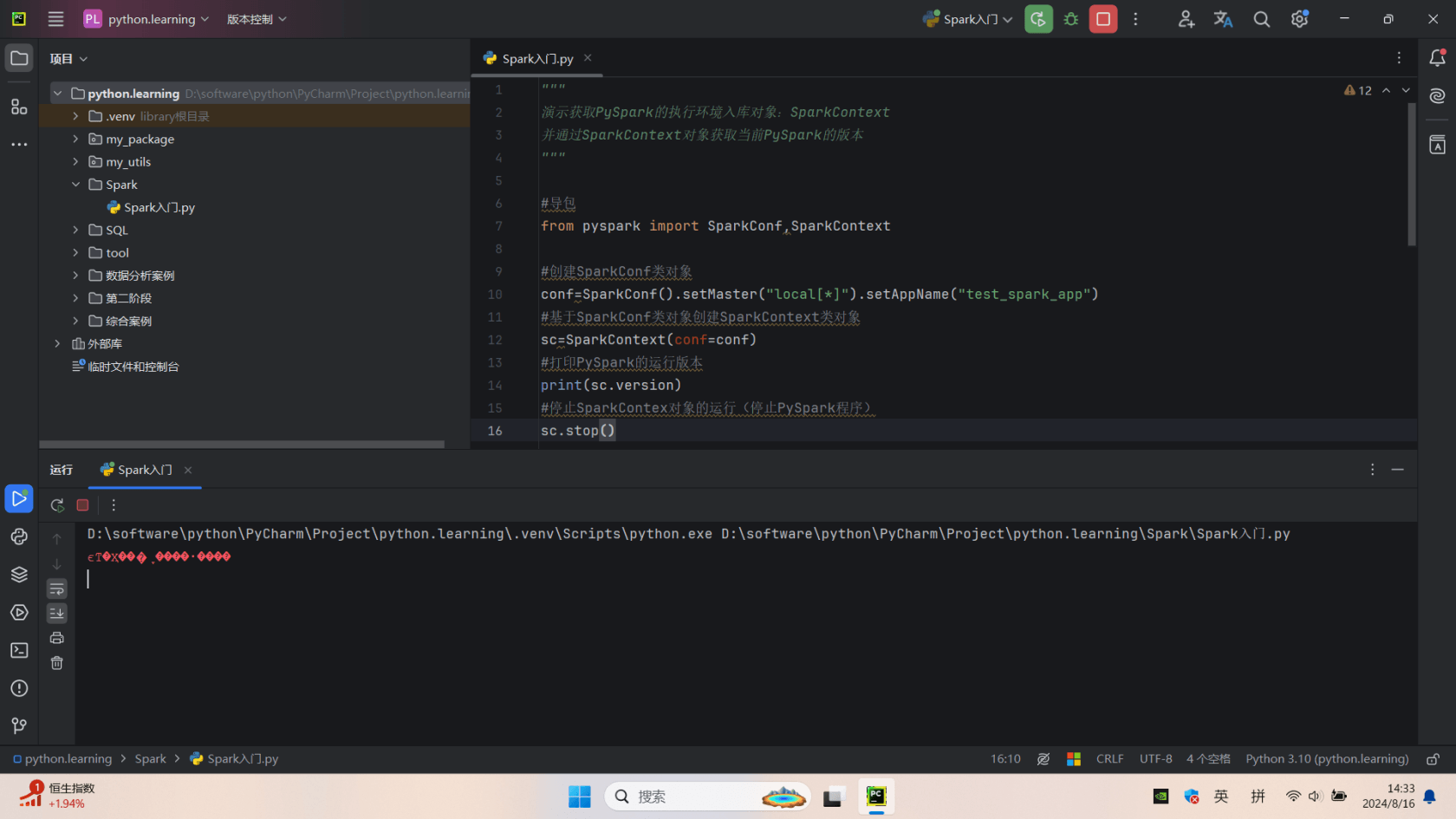The height and width of the screenshot is (819, 1456).
Task: Open the Problems tool window
Action: [x=19, y=688]
